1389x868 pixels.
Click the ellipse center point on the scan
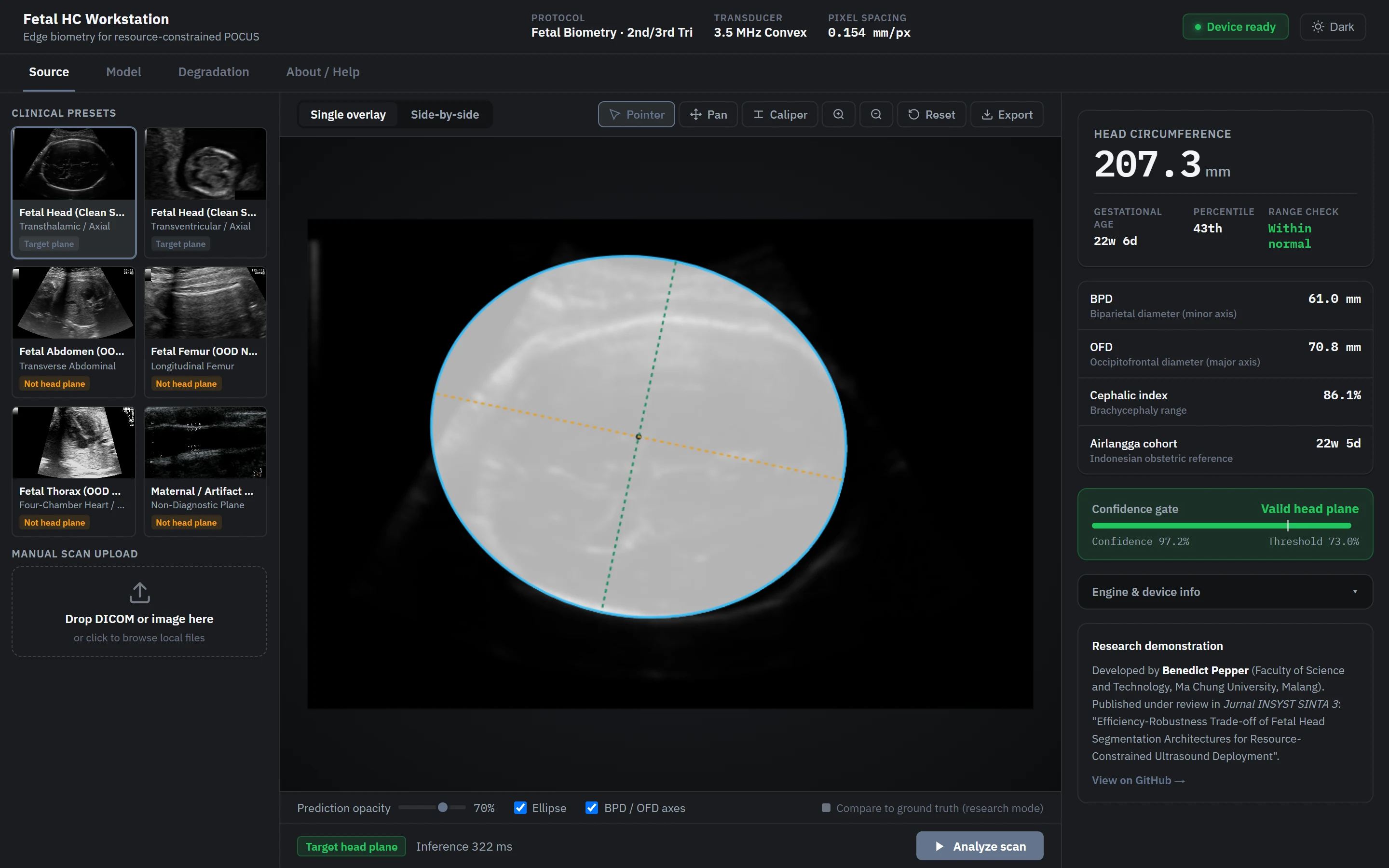(x=639, y=437)
